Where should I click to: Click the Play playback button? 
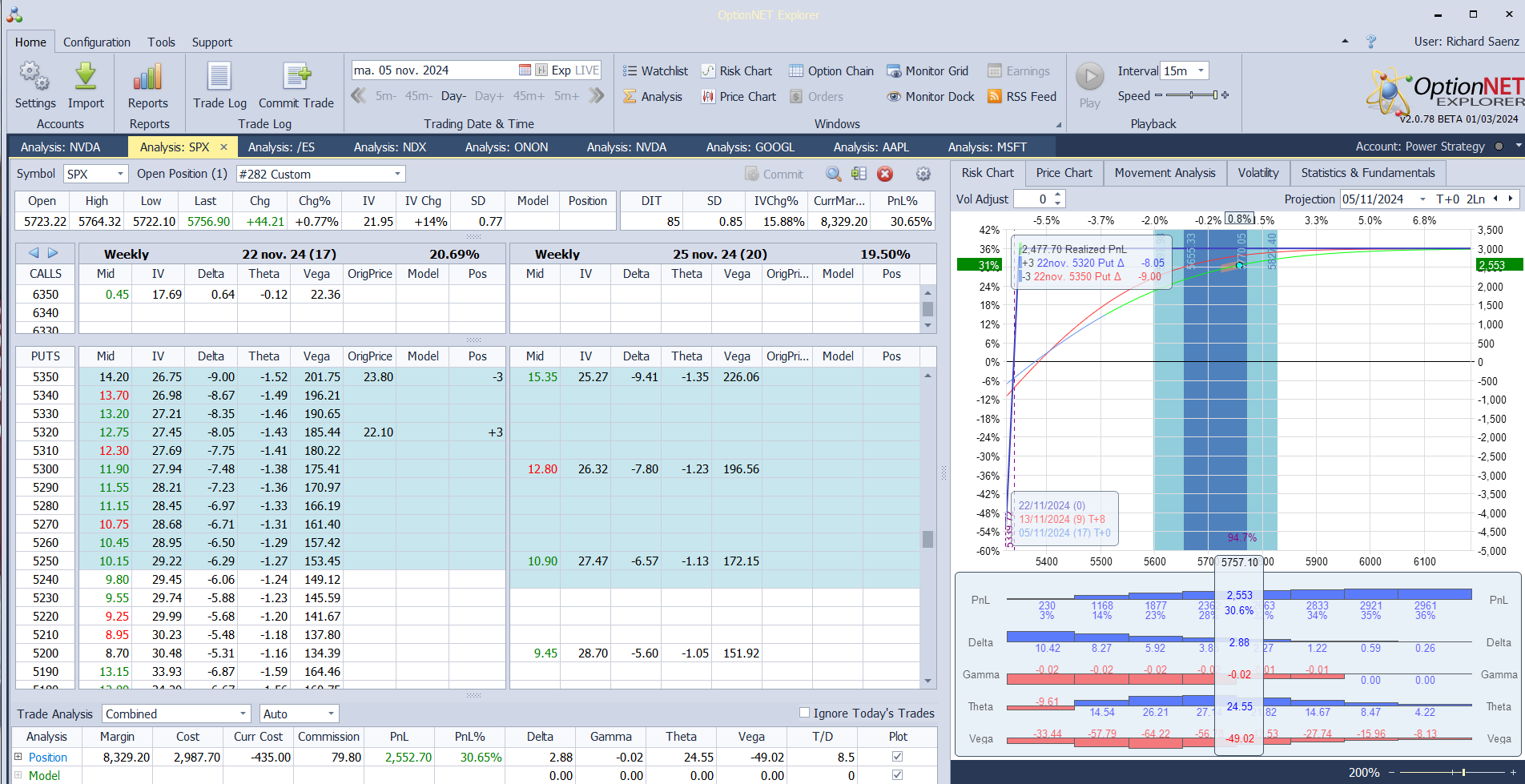click(1089, 78)
